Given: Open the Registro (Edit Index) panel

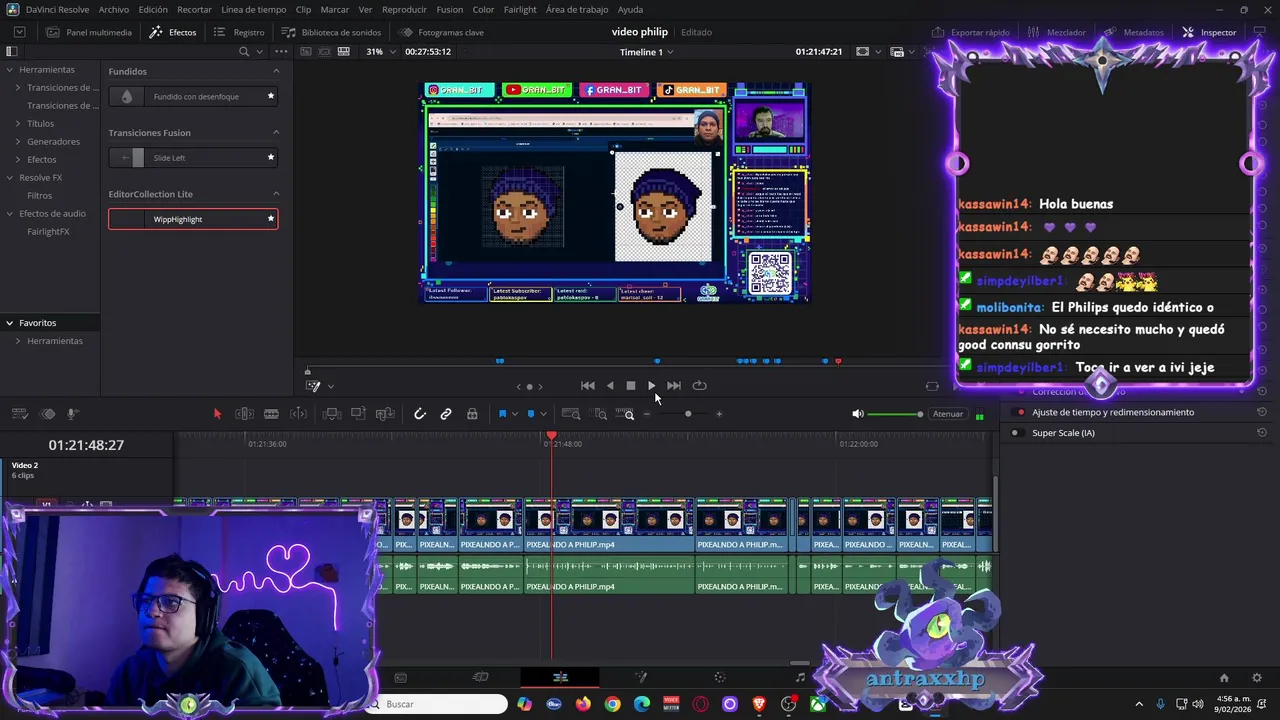Looking at the screenshot, I should tap(240, 32).
